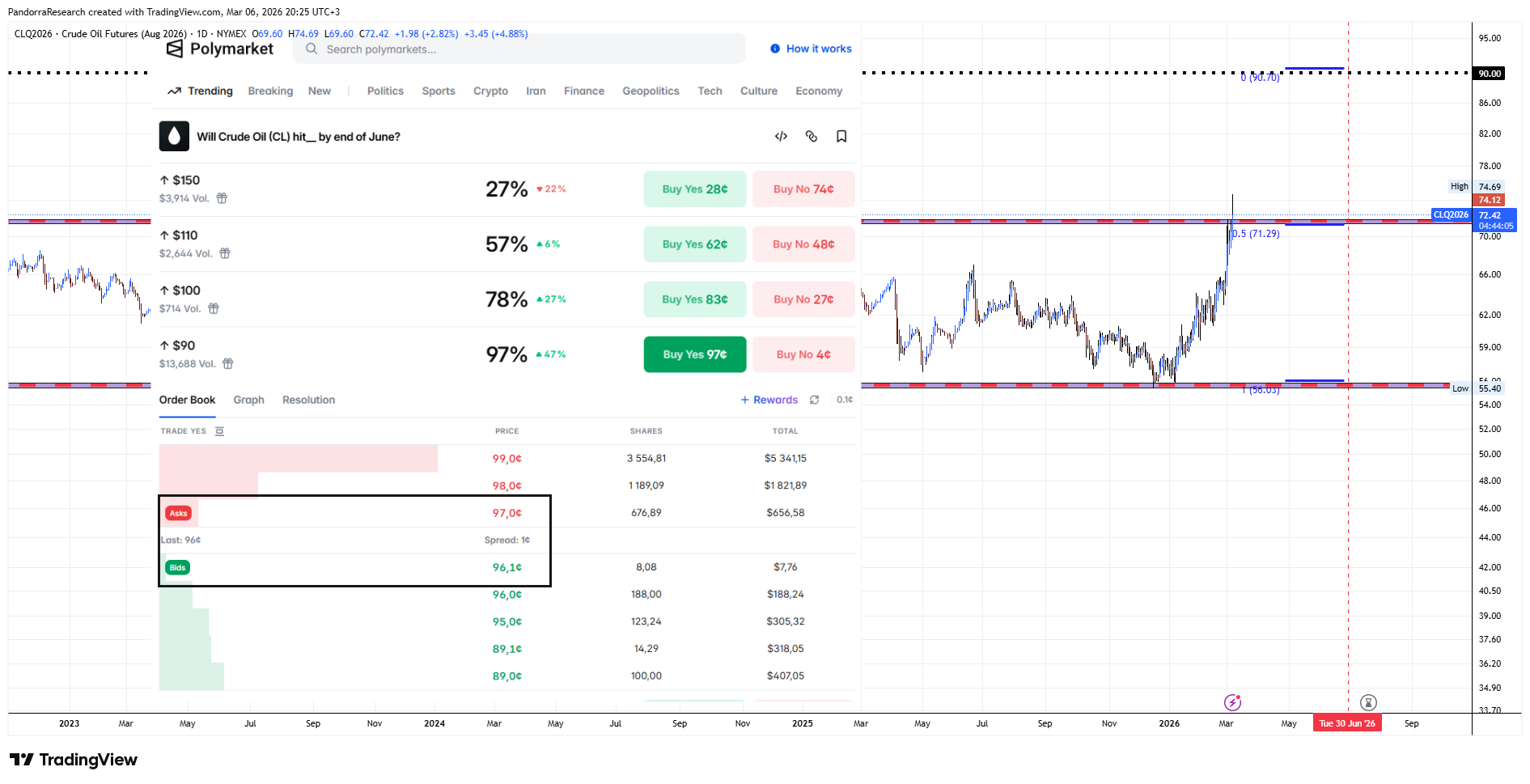
Task: Click the 98,0¢ ask price
Action: (507, 486)
